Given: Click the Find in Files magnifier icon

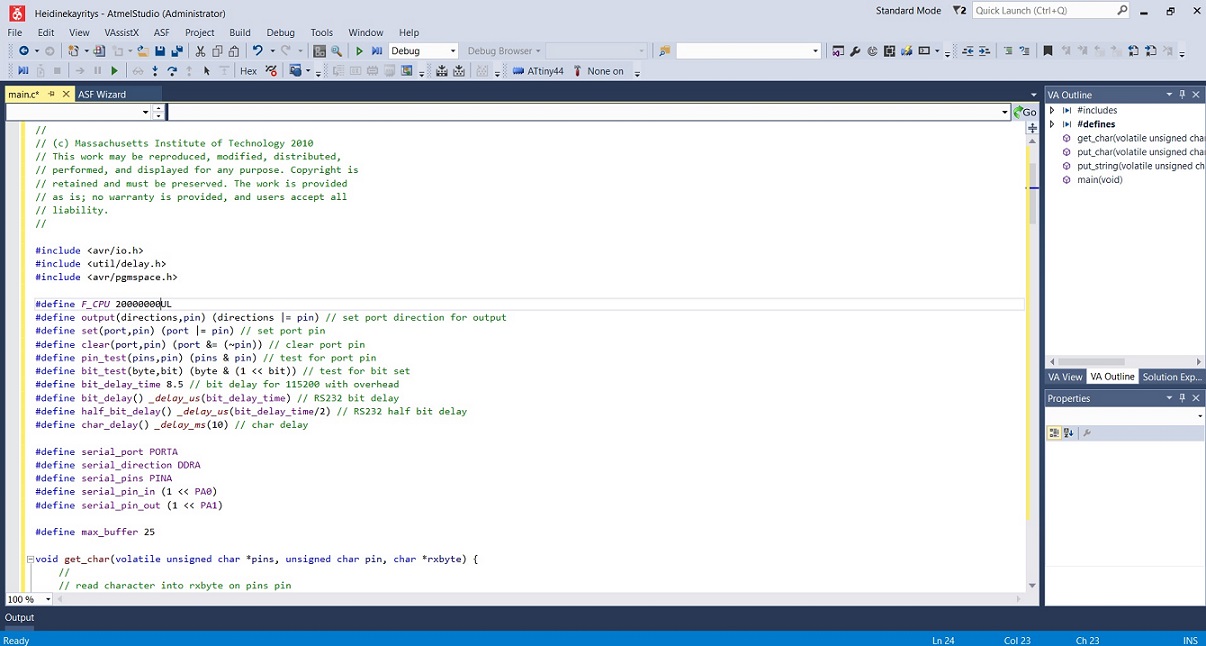Looking at the screenshot, I should point(336,51).
